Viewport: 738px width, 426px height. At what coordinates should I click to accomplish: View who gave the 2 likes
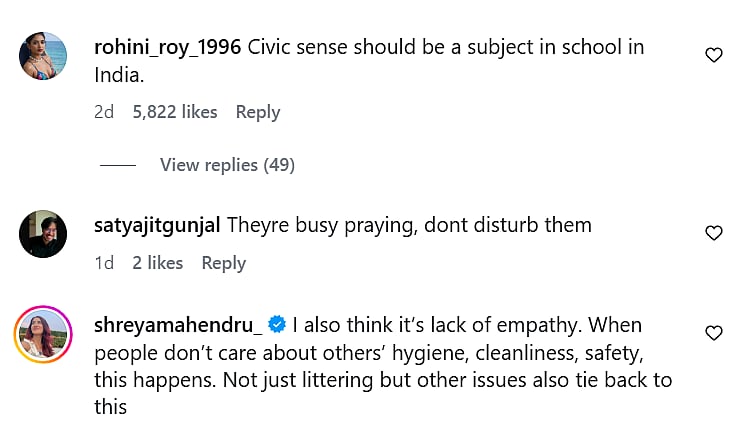[x=158, y=263]
